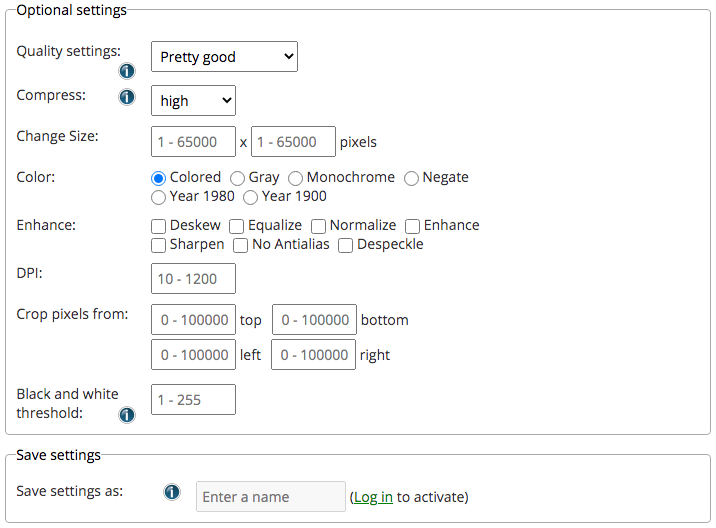Viewport: 716px width, 528px height.
Task: Select the Gray color option
Action: click(x=237, y=178)
